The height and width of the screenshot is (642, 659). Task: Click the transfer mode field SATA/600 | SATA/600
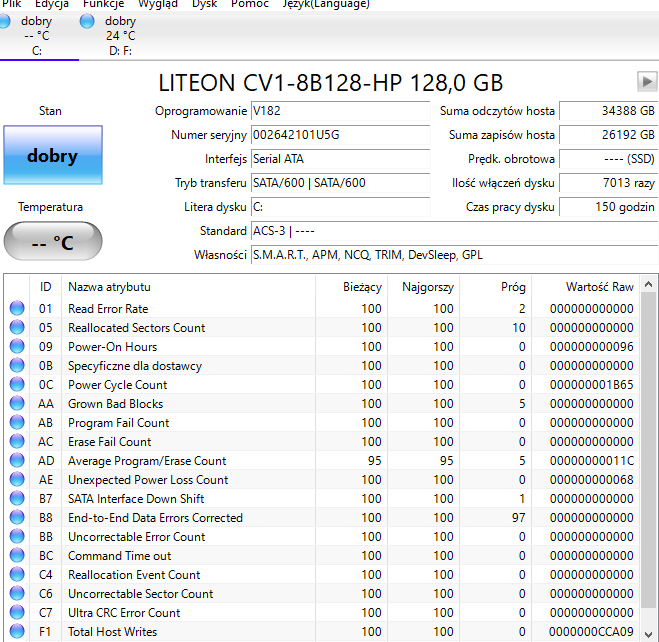(x=340, y=183)
